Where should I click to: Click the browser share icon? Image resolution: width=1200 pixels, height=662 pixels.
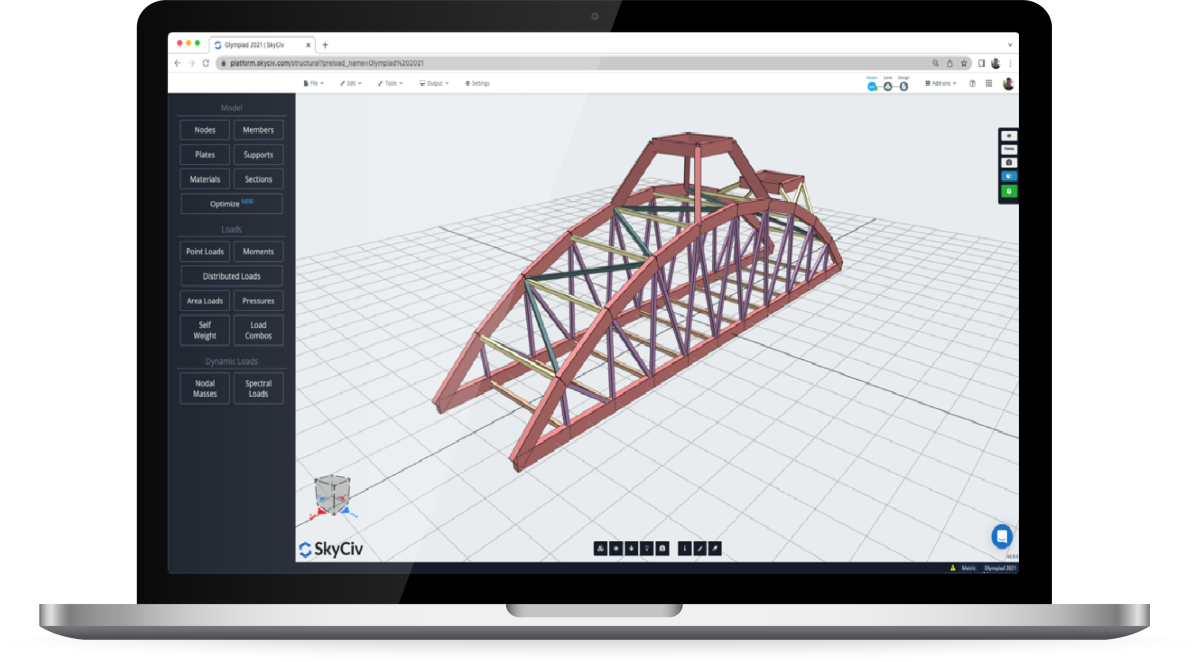coord(949,62)
